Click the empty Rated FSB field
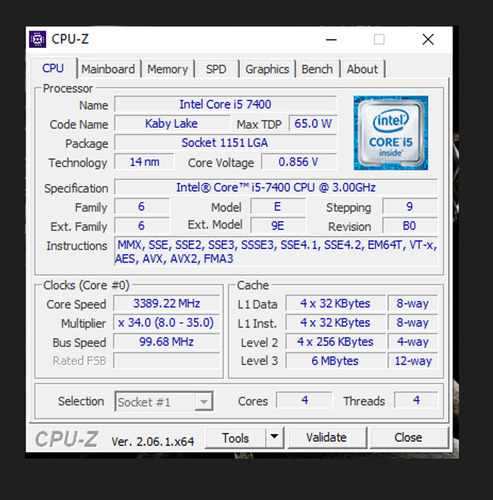Image resolution: width=493 pixels, height=500 pixels. point(166,361)
